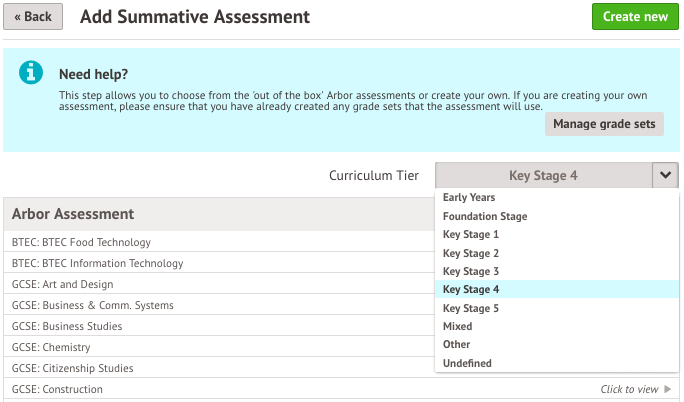This screenshot has width=684, height=402.
Task: Click the Create new button
Action: 635,17
